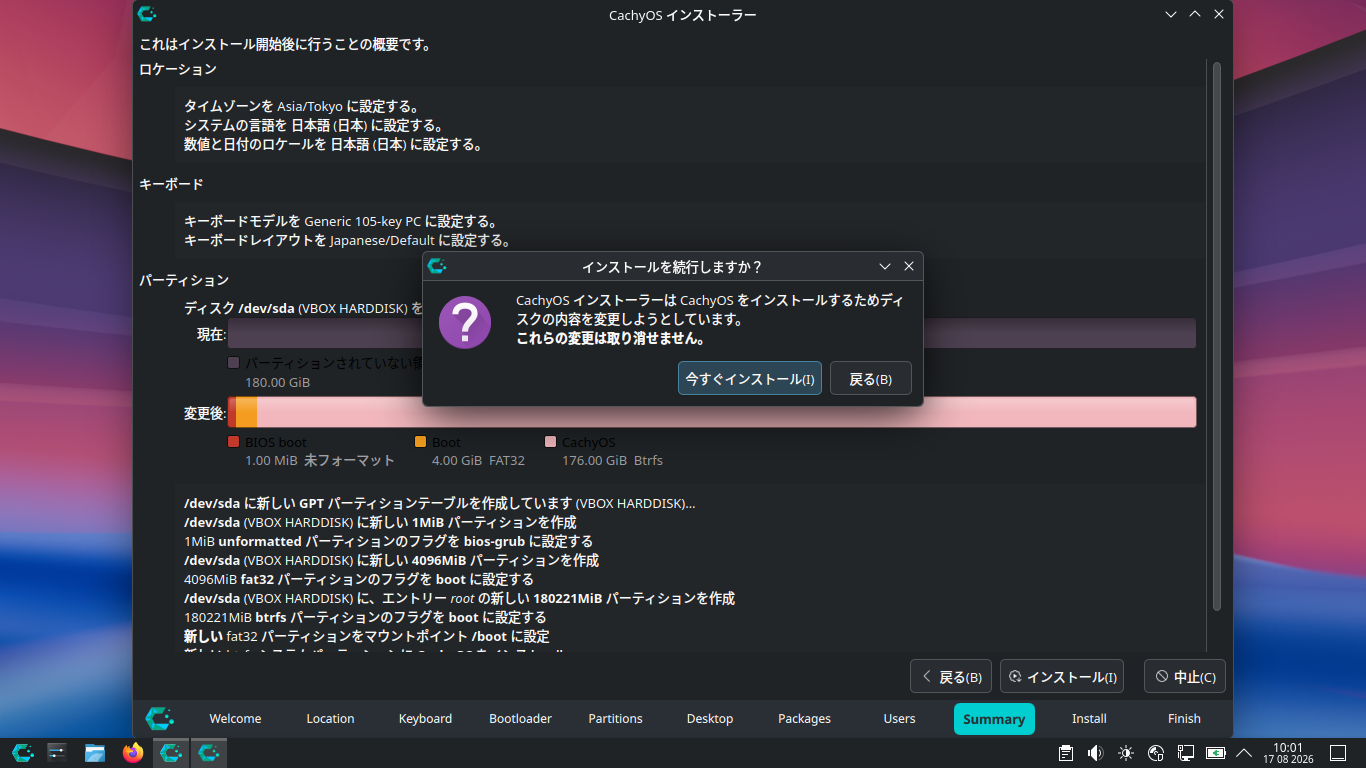Open the clipboard tray icon
The width and height of the screenshot is (1366, 768).
(x=1066, y=753)
